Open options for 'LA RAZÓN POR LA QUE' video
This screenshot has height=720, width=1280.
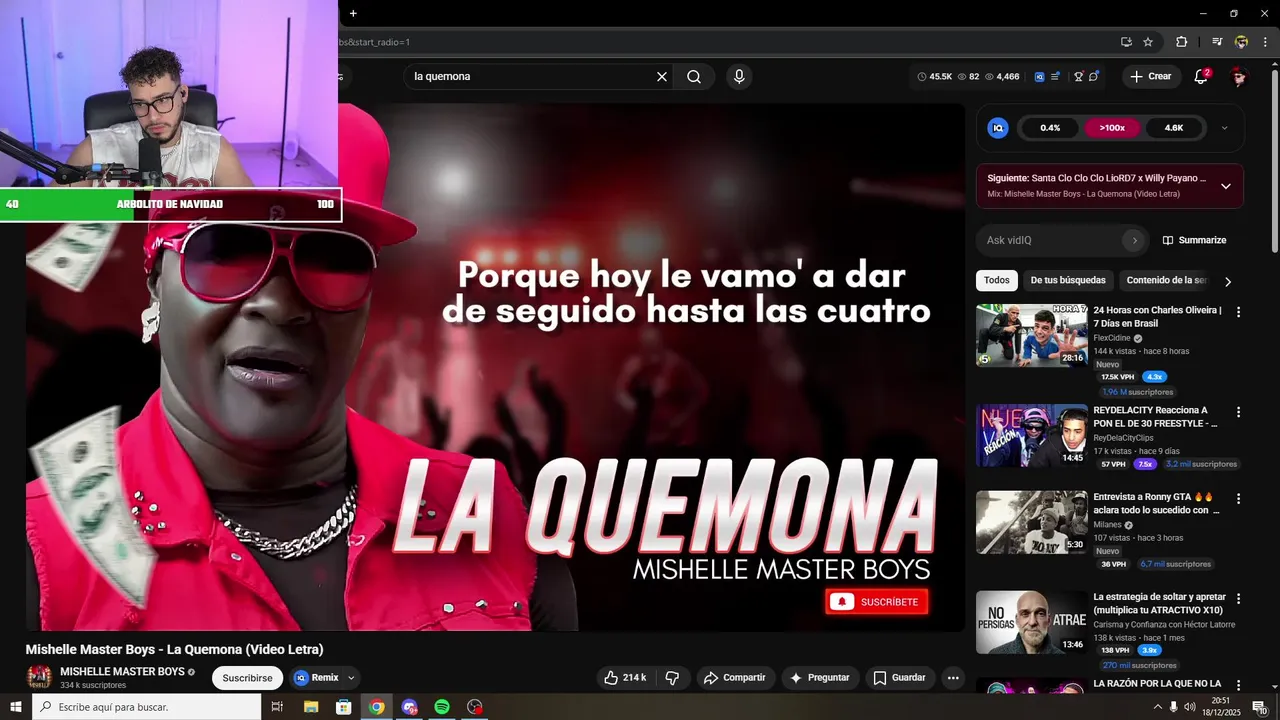coord(1239,685)
